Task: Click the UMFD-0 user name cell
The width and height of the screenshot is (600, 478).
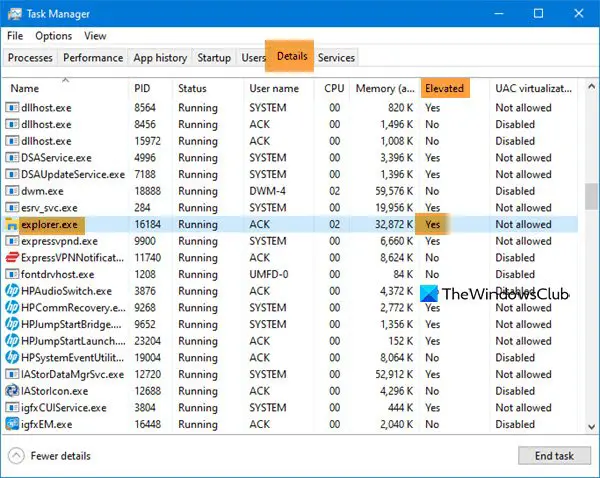Action: pos(269,274)
